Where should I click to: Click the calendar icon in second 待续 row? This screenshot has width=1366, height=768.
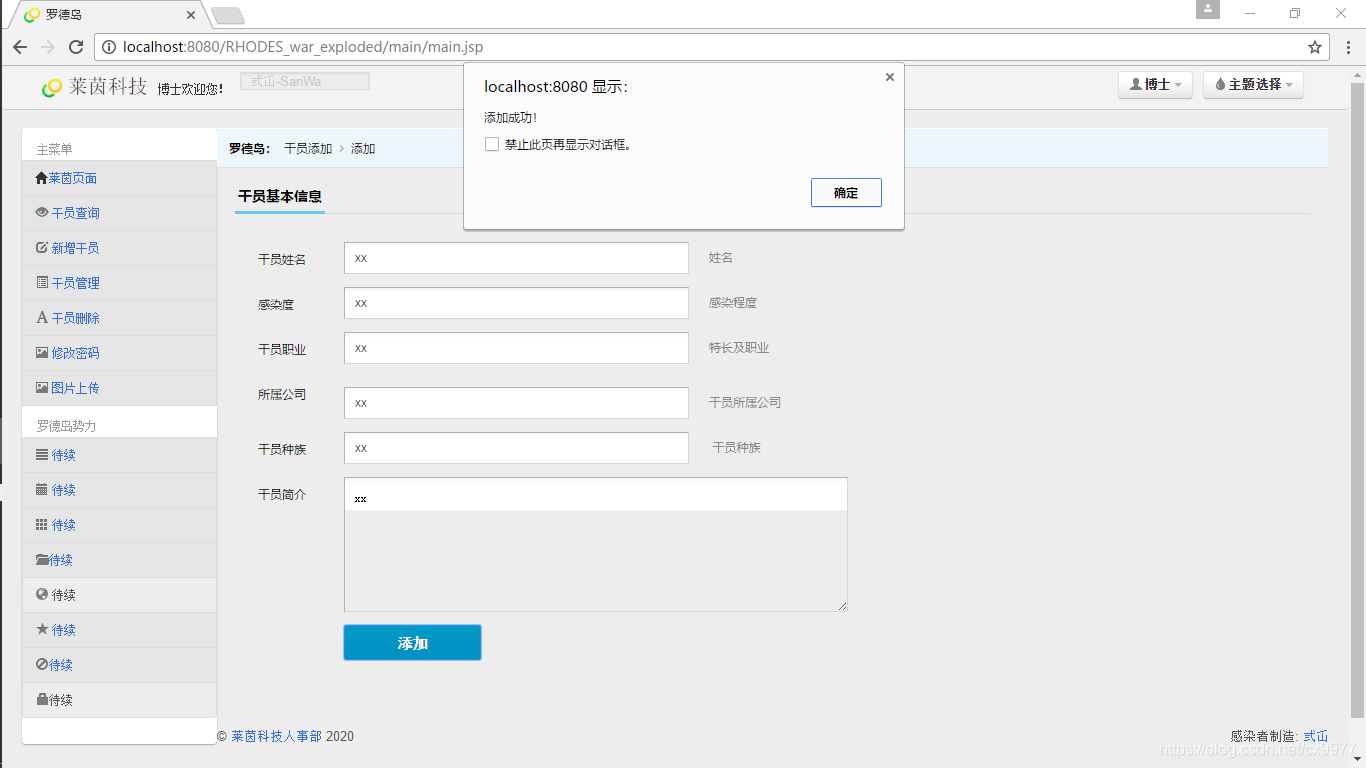(x=42, y=490)
